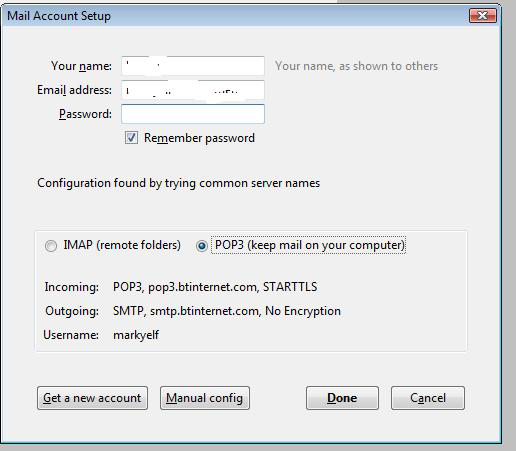Click the Your name input field

193,66
